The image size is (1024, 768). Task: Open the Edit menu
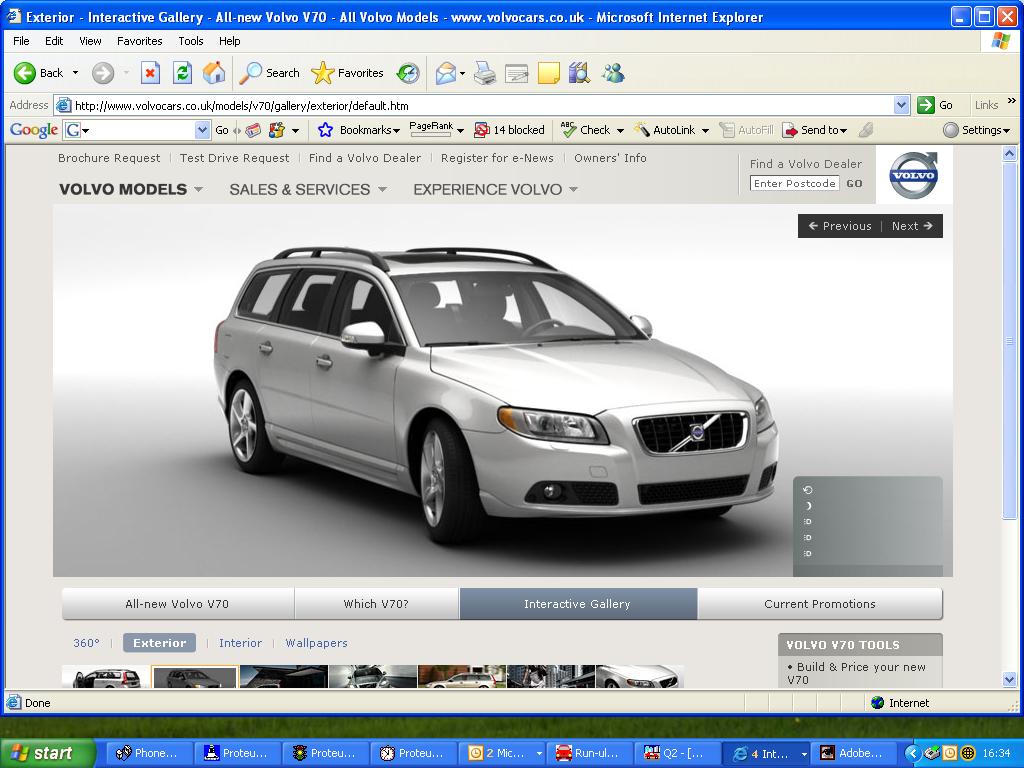tap(54, 41)
